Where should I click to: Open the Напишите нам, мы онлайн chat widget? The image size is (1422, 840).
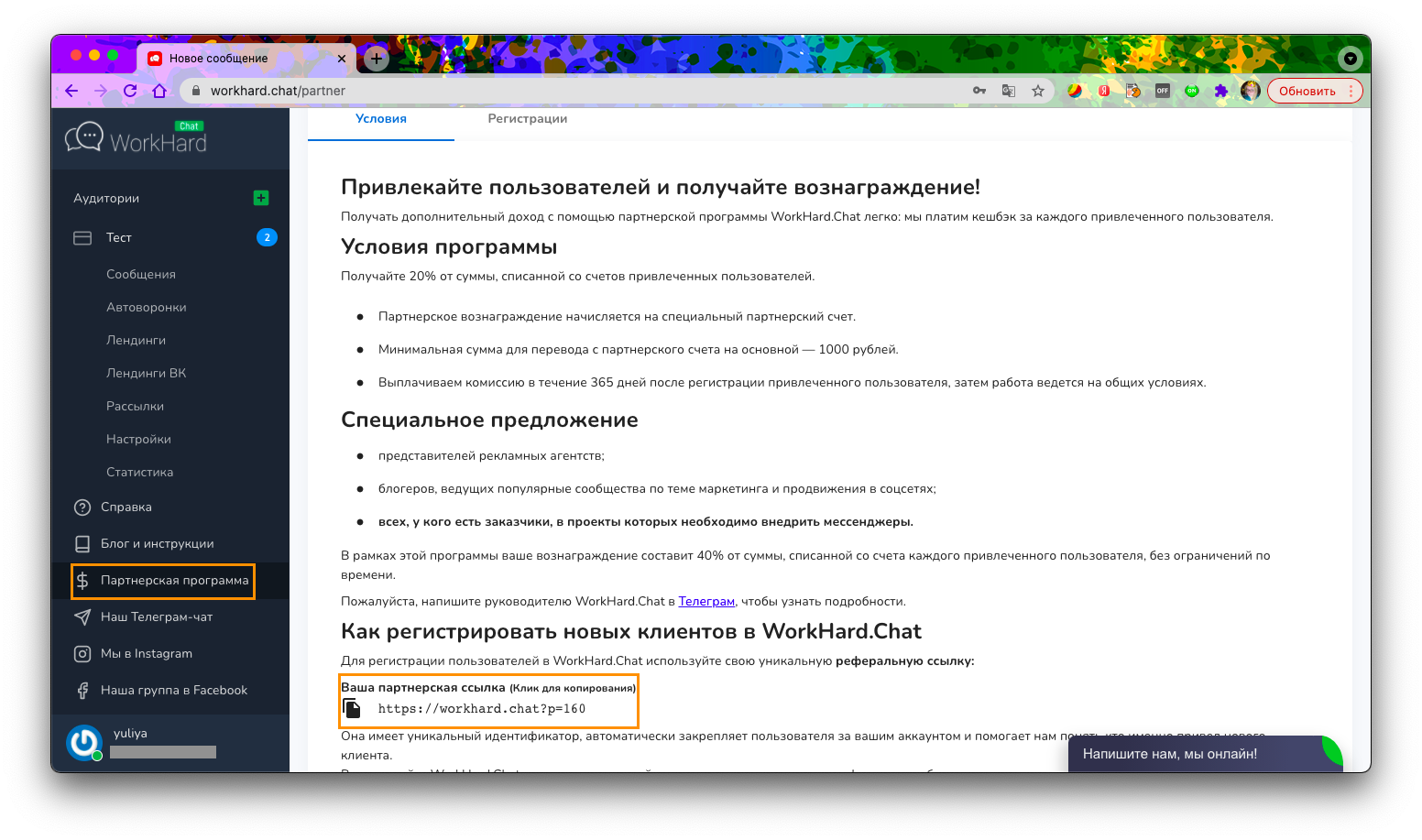point(1206,753)
